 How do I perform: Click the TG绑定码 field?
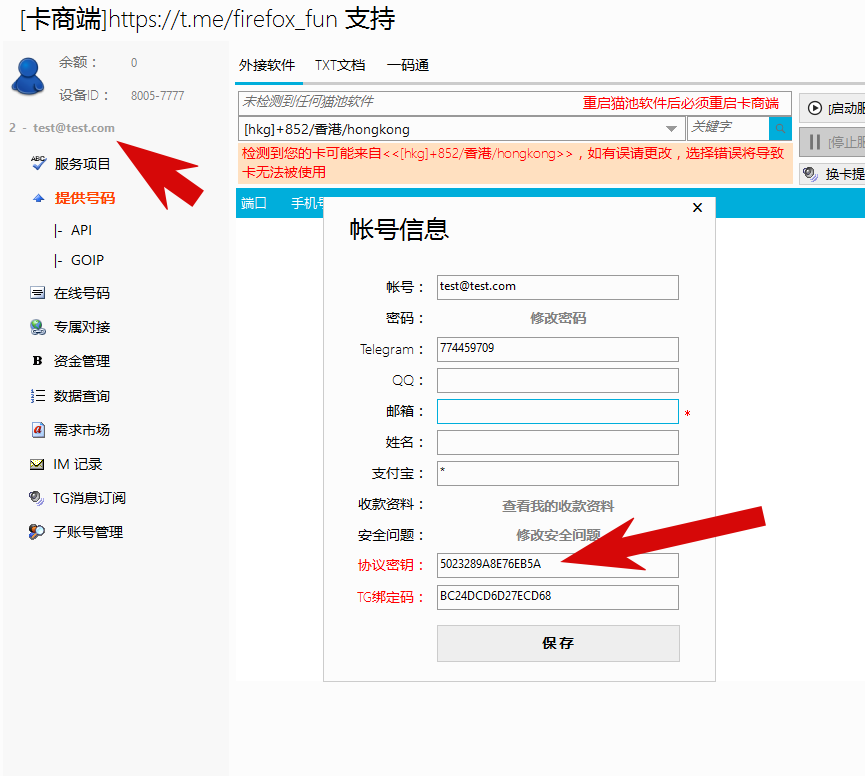pyautogui.click(x=558, y=597)
